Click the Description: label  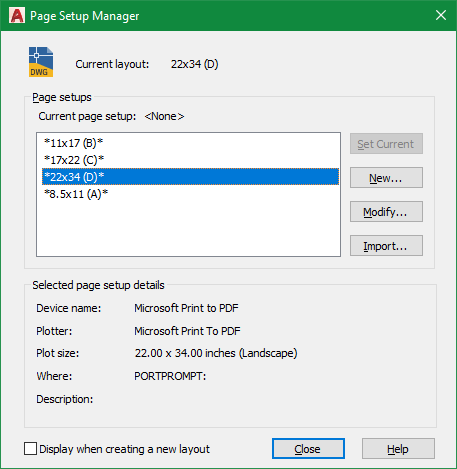coord(65,399)
